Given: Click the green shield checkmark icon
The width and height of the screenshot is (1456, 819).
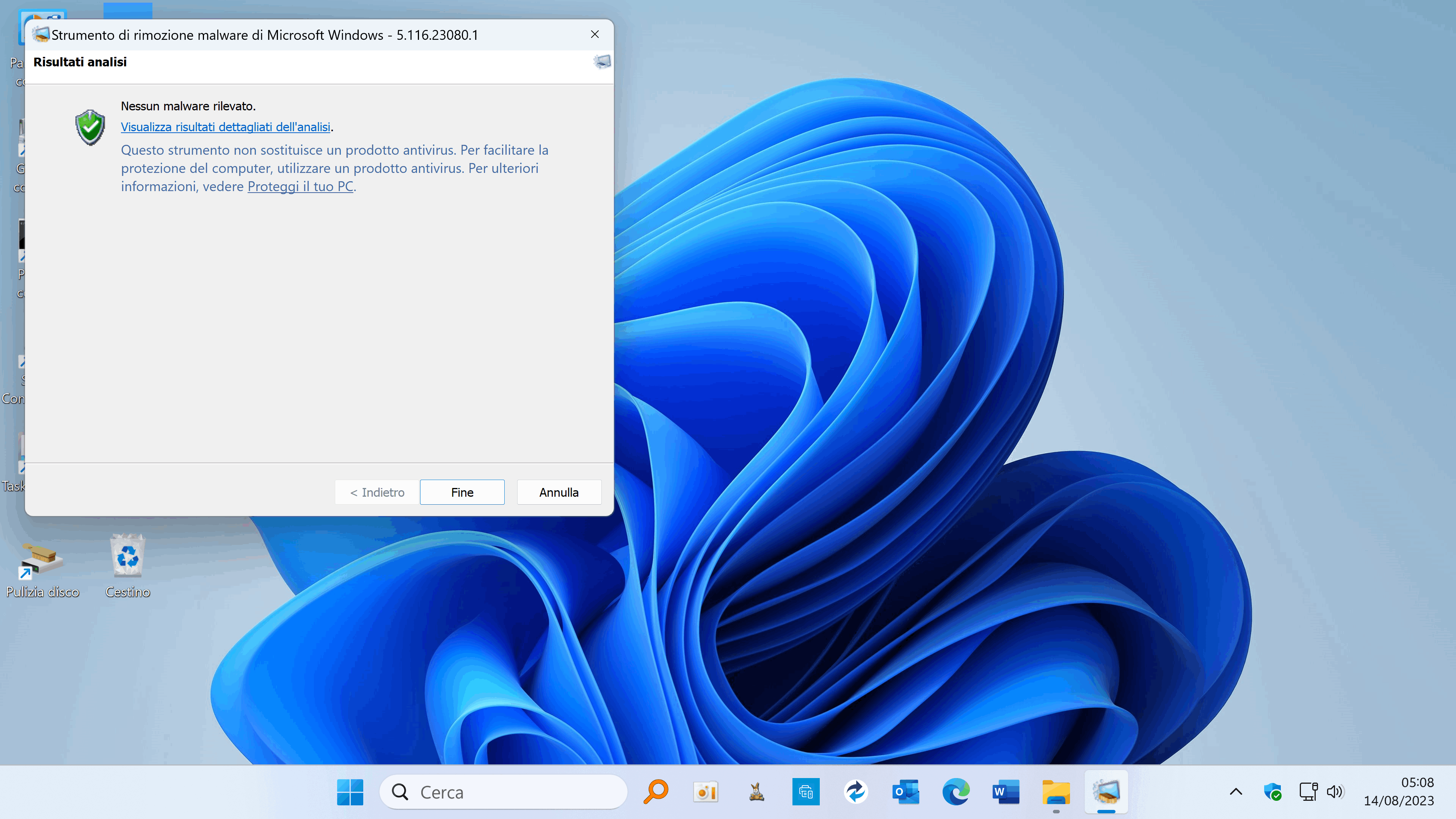Looking at the screenshot, I should [x=90, y=127].
